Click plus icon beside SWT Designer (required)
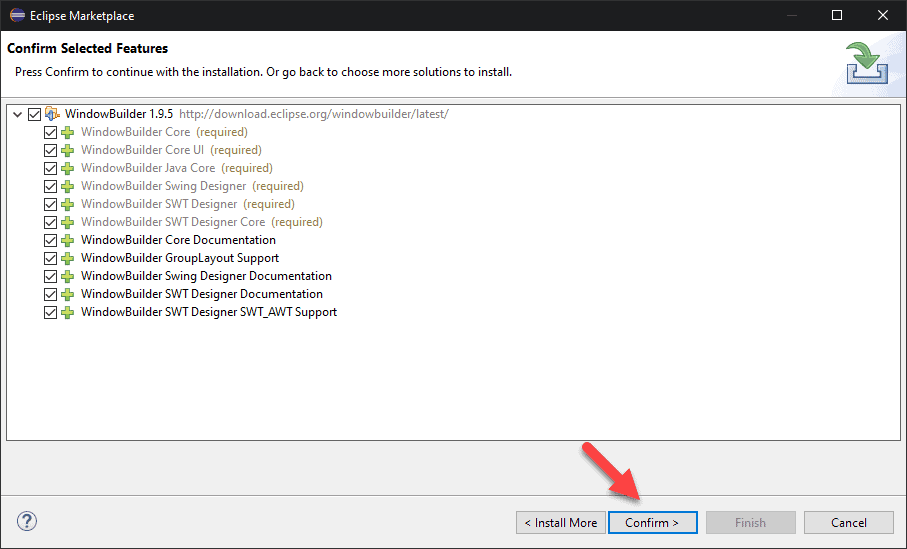 (68, 204)
